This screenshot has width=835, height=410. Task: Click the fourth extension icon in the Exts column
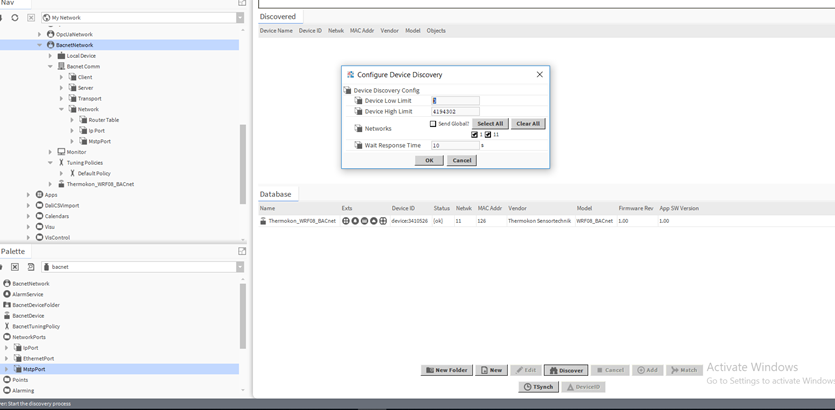(x=373, y=221)
